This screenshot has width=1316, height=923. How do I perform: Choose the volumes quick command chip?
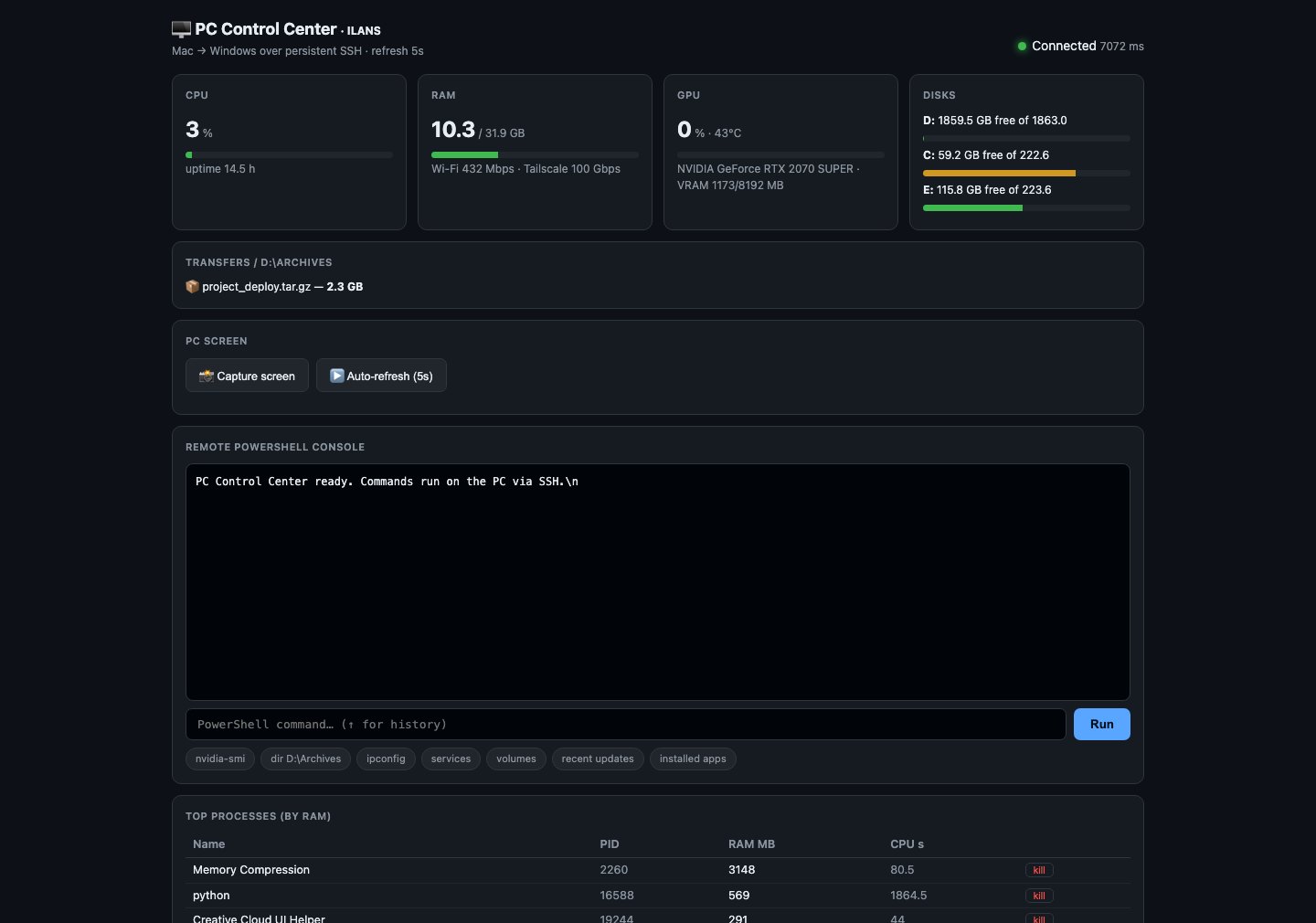point(516,759)
